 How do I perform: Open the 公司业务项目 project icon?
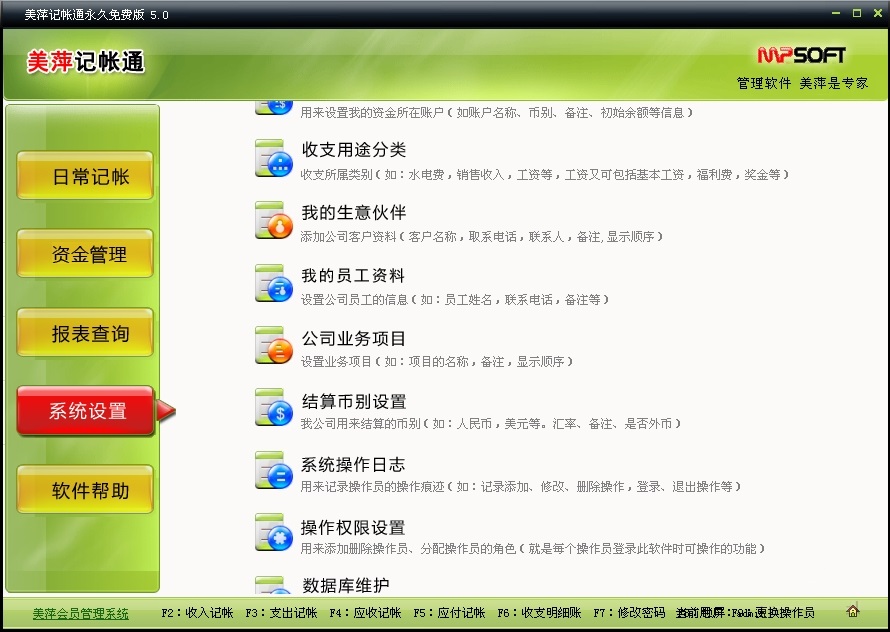(274, 345)
